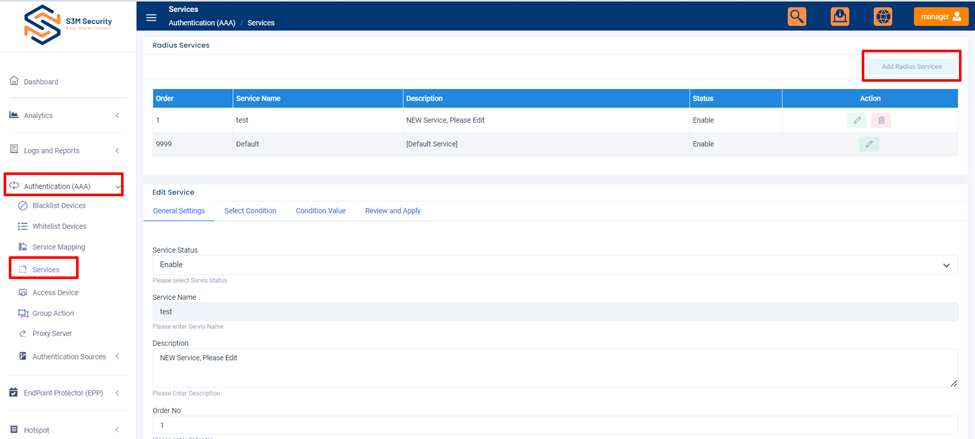The image size is (975, 439).
Task: Expand the Logs and Reports chevron
Action: pos(117,150)
